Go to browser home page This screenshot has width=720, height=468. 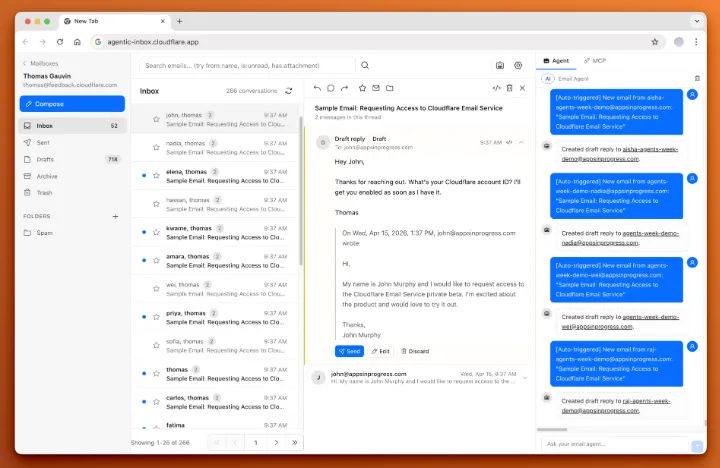[77, 42]
